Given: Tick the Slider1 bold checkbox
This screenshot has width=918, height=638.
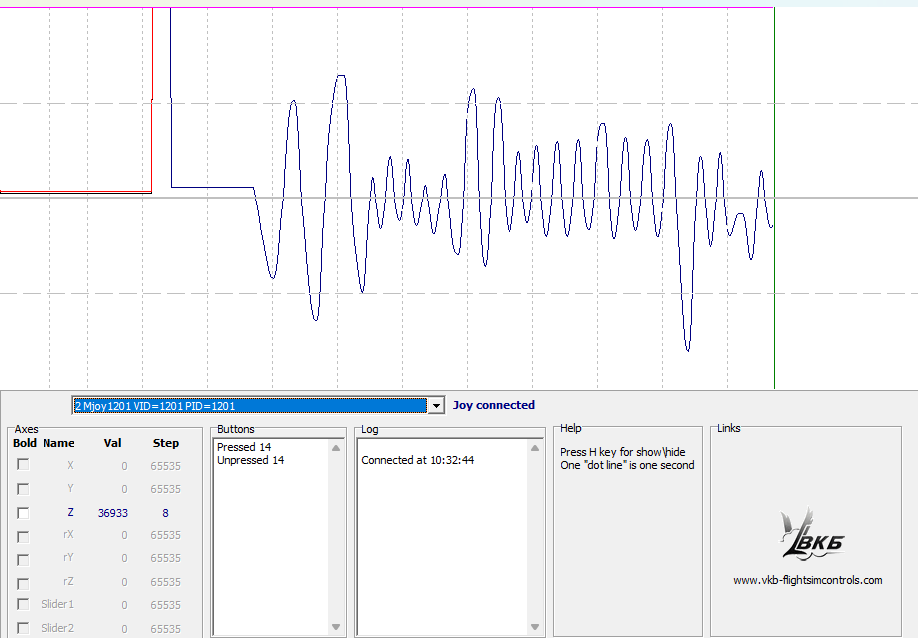Looking at the screenshot, I should [x=23, y=604].
